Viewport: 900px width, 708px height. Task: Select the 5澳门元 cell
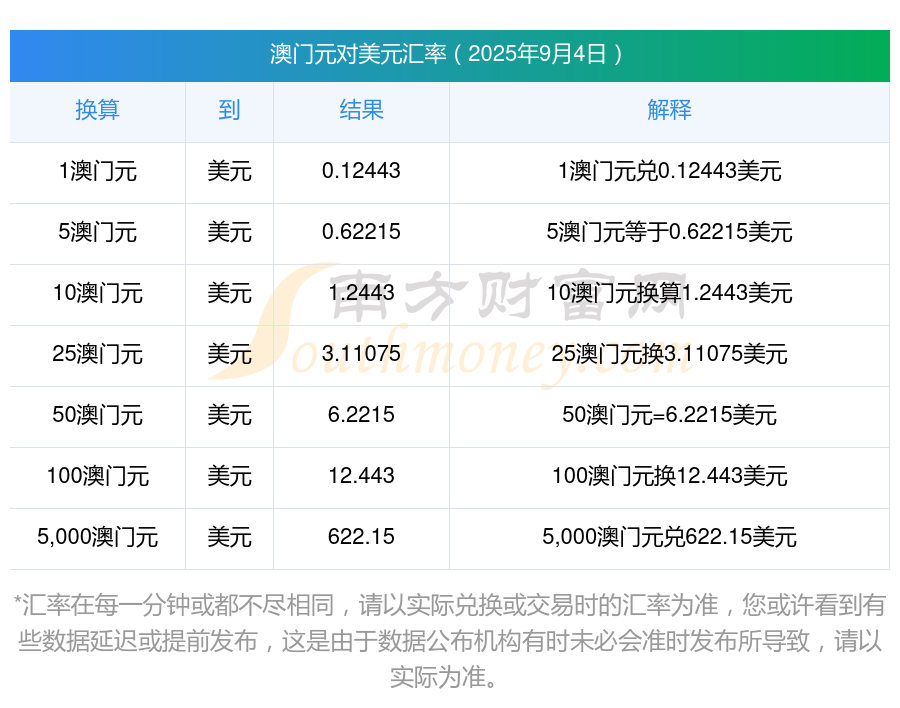[x=98, y=232]
